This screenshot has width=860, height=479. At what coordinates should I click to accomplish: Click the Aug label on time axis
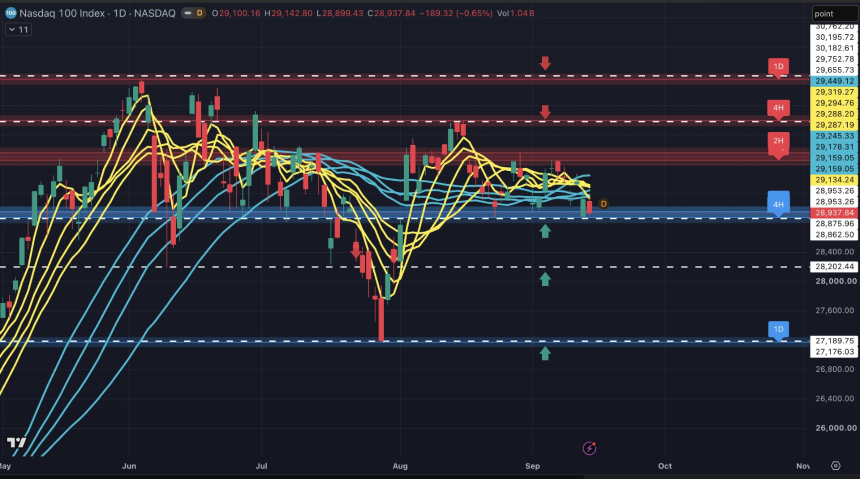coord(400,466)
